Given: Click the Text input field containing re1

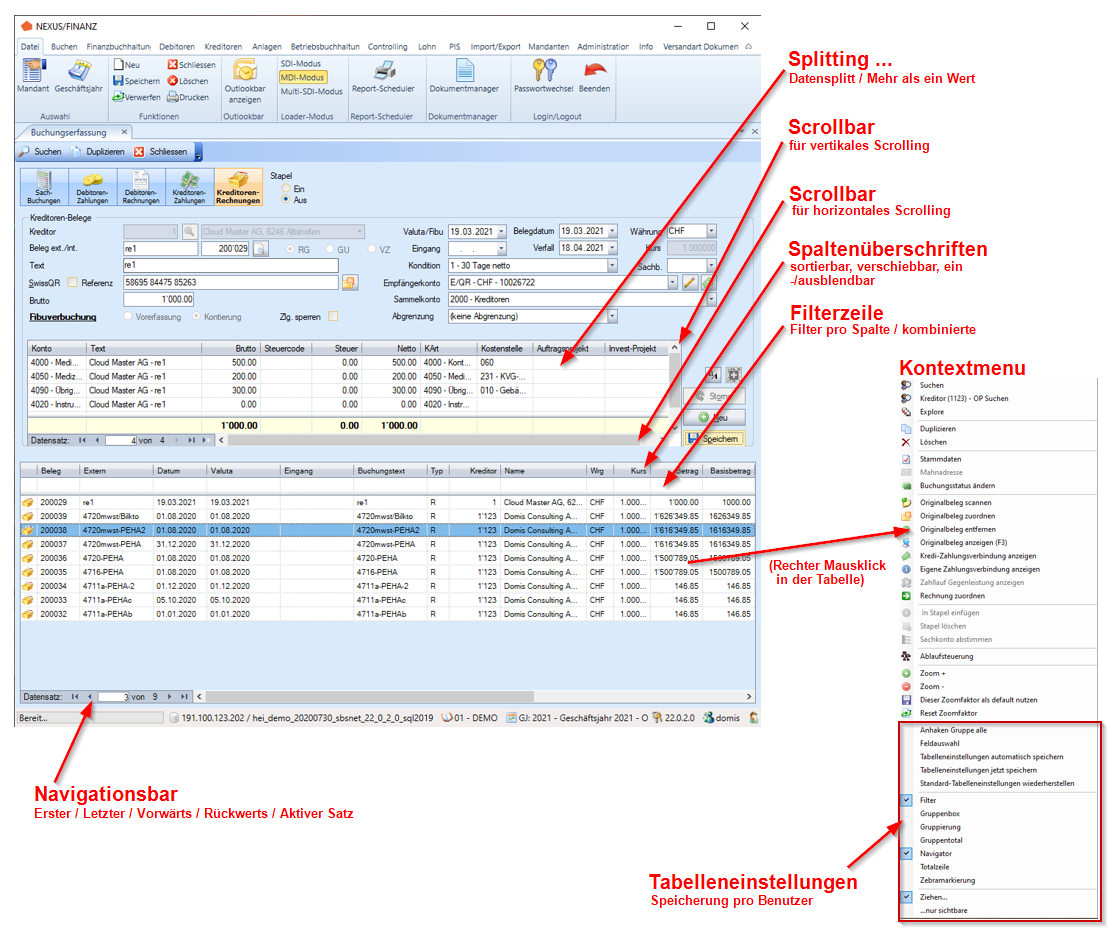Looking at the screenshot, I should 230,265.
